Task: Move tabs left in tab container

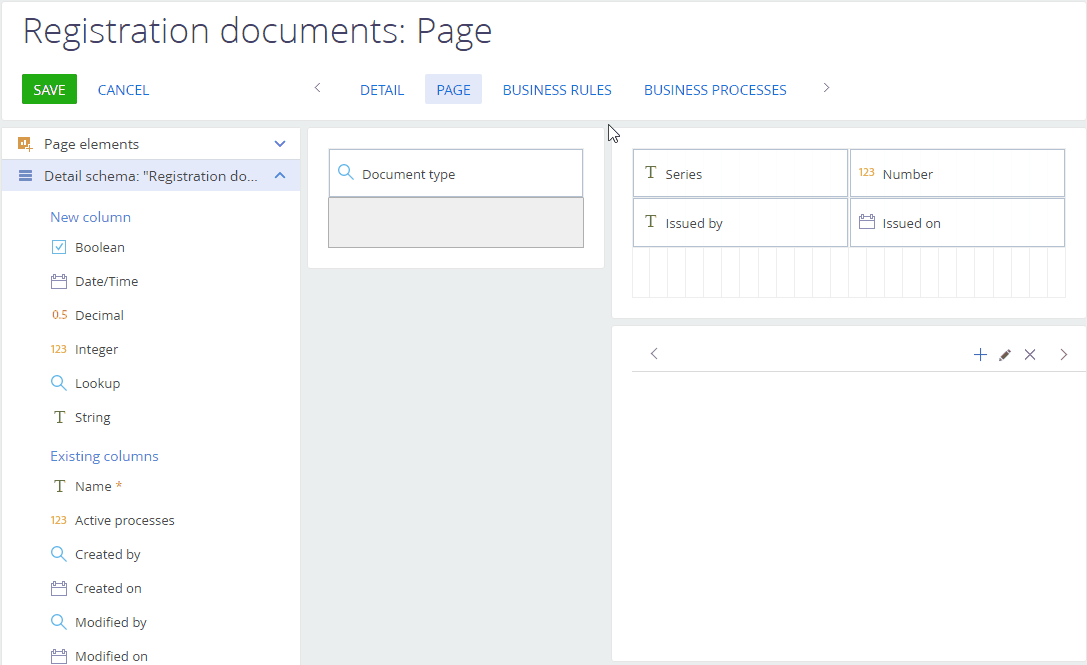Action: point(654,354)
